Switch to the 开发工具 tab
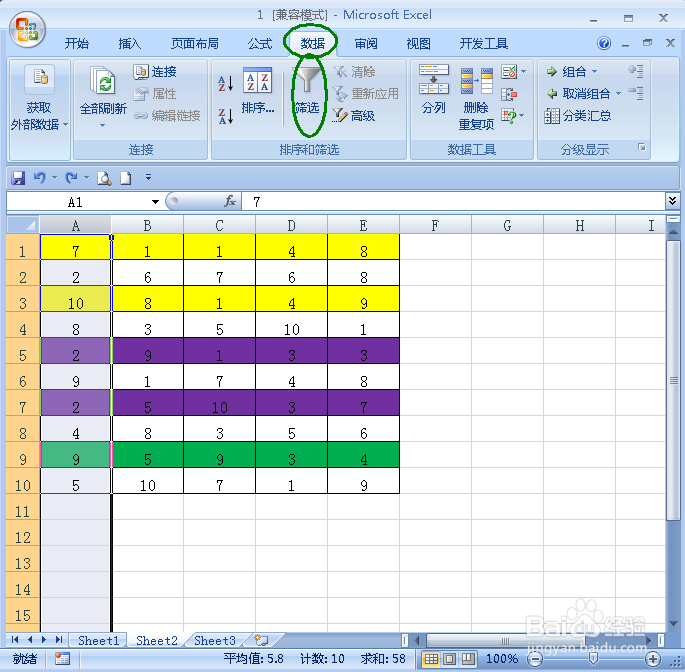The image size is (685, 672). pos(484,44)
